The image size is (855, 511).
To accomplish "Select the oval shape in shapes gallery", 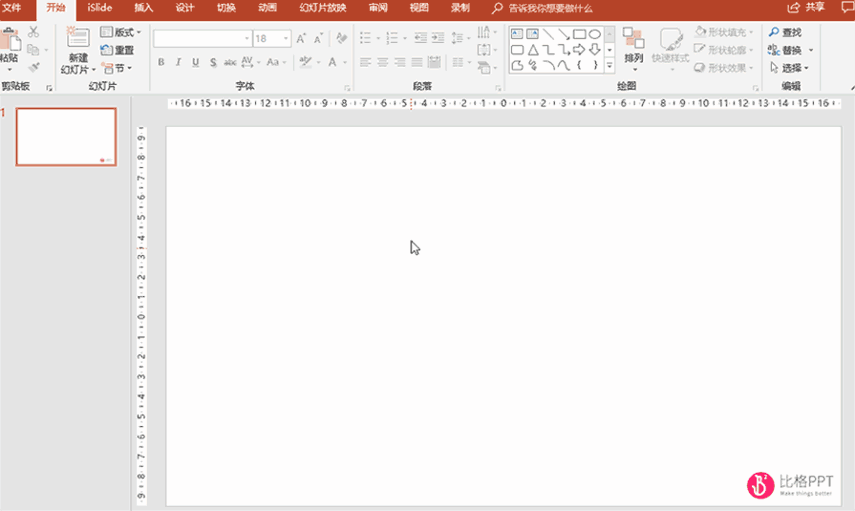I will point(595,34).
